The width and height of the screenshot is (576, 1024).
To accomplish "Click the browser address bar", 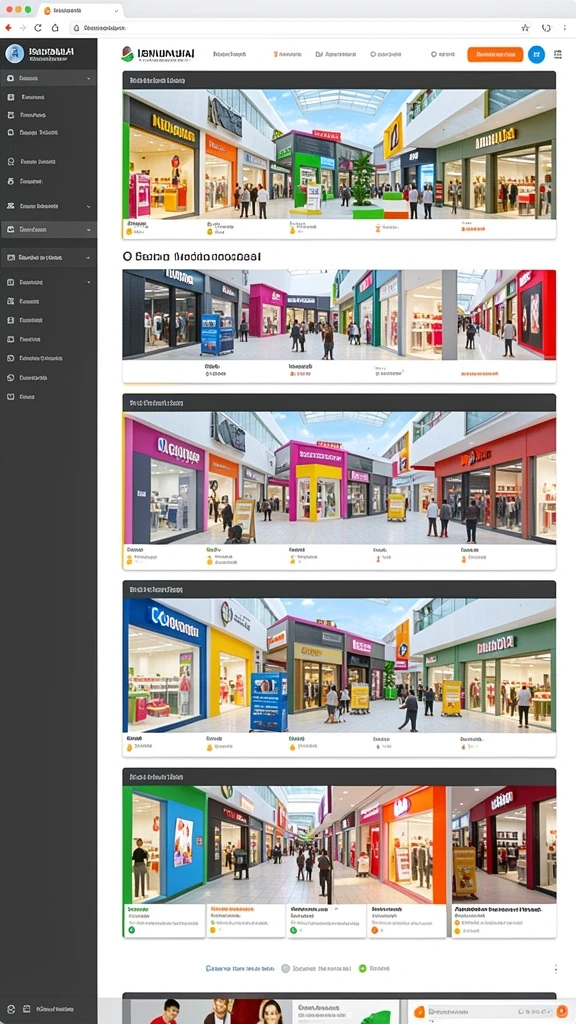I will (294, 28).
